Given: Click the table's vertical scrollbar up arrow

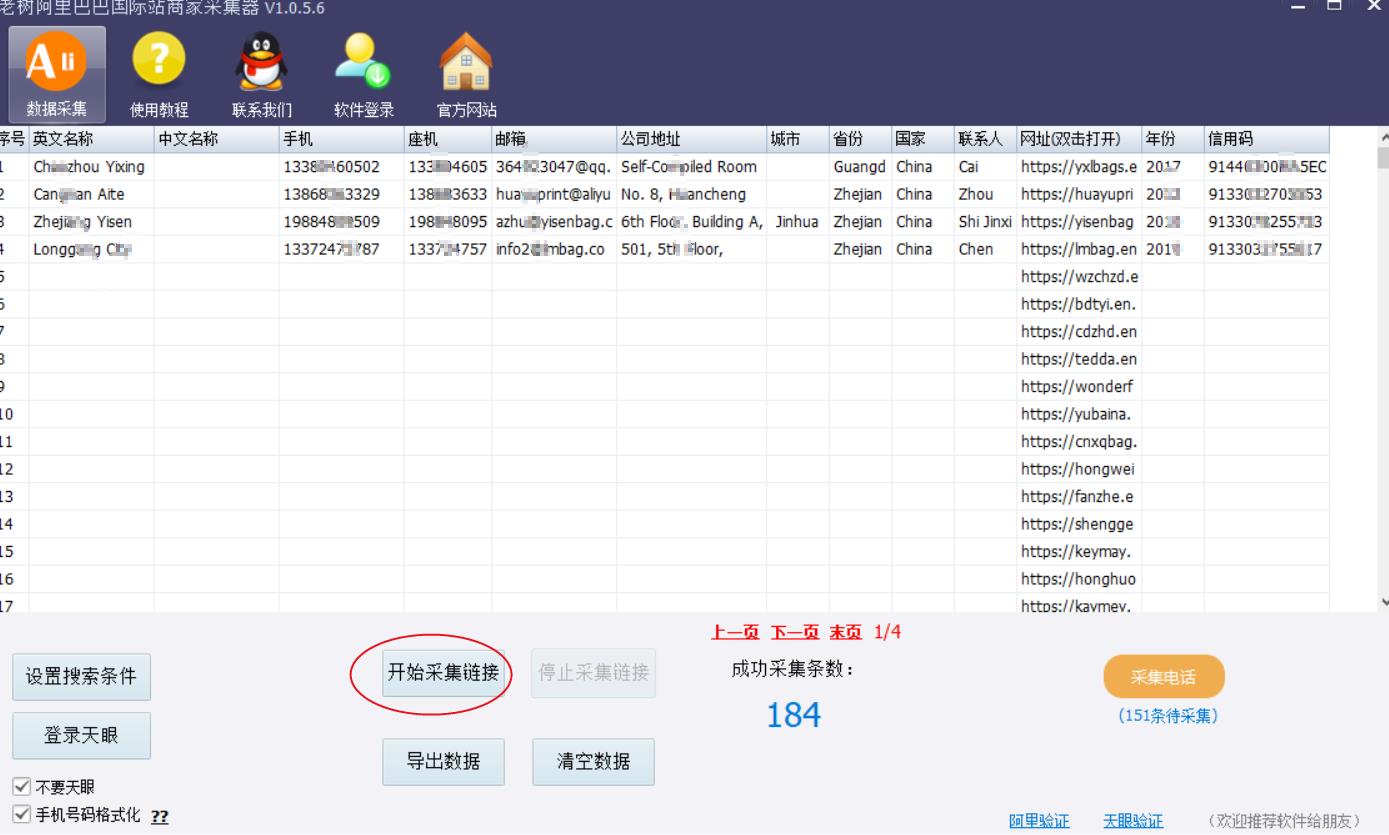Looking at the screenshot, I should pos(1383,138).
